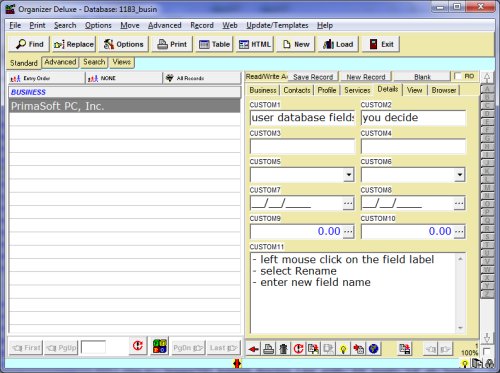Click the Save Record button
Screen dimensions: 500x373
[313, 77]
